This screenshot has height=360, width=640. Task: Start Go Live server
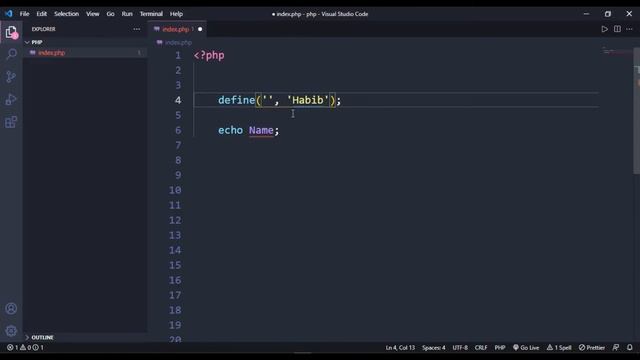point(526,348)
